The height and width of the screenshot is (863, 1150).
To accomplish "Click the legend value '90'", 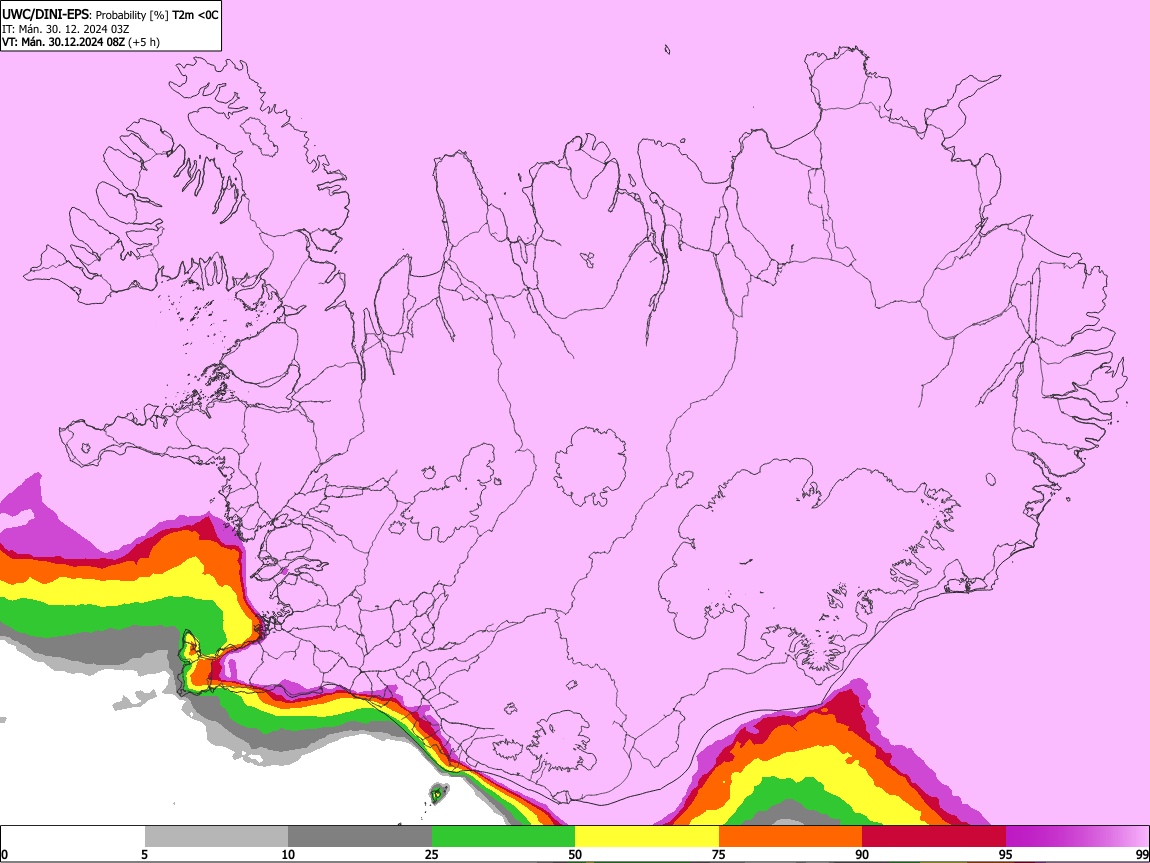I will pos(862,855).
